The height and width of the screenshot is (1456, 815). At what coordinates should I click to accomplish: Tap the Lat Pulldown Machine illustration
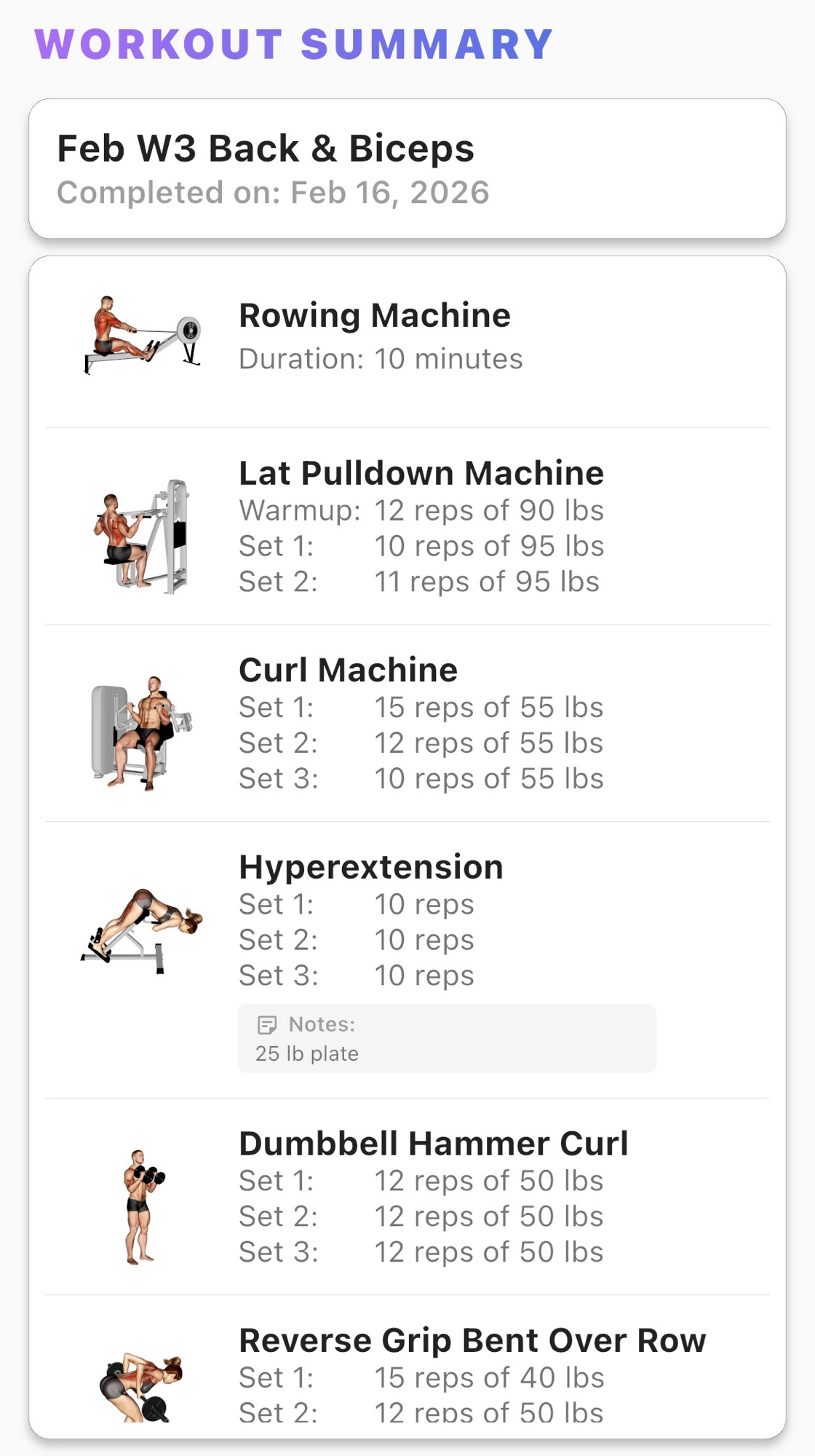click(x=142, y=537)
